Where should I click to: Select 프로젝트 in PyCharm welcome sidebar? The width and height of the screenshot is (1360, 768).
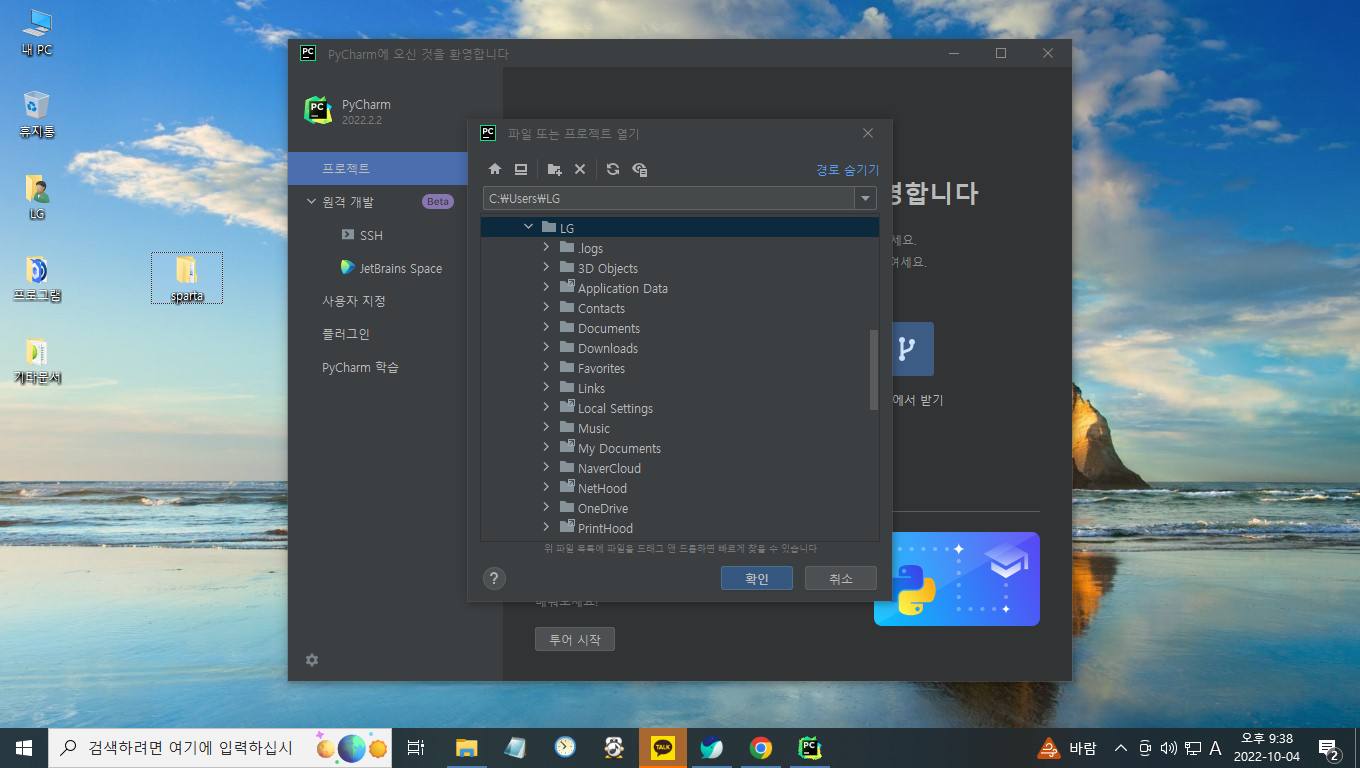coord(378,168)
